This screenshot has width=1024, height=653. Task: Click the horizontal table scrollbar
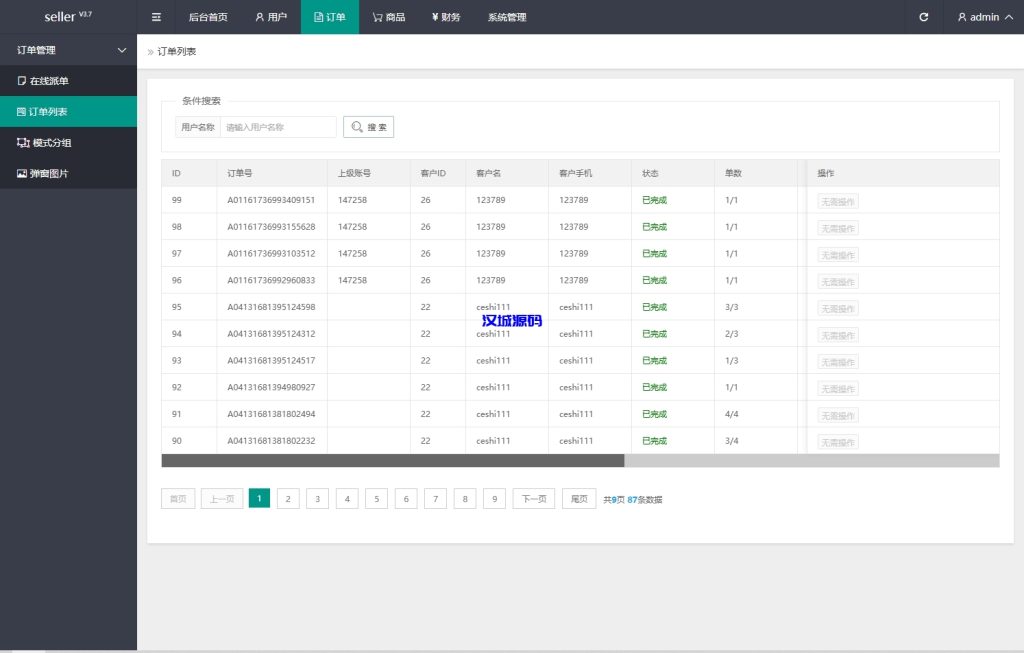(392, 461)
